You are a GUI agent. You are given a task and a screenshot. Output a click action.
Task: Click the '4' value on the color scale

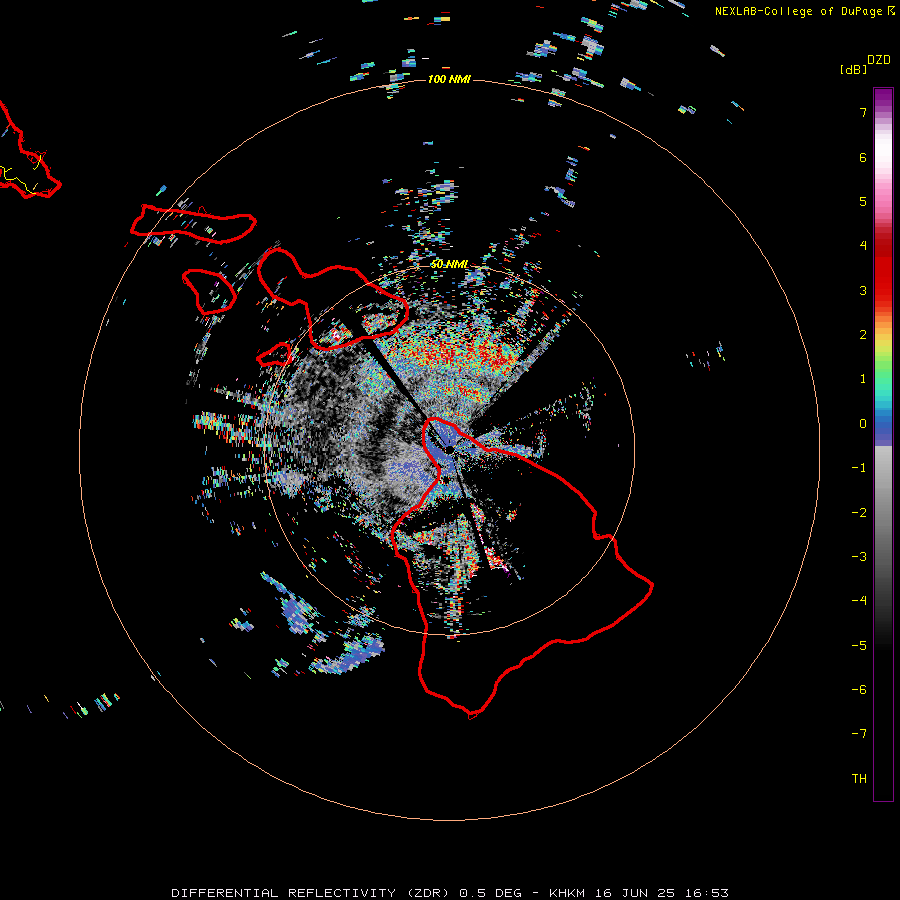[863, 246]
